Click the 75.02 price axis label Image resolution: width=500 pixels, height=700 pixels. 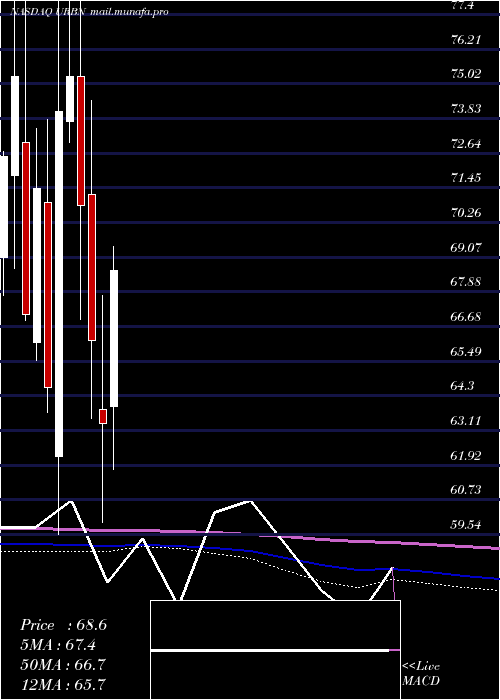[x=466, y=74]
